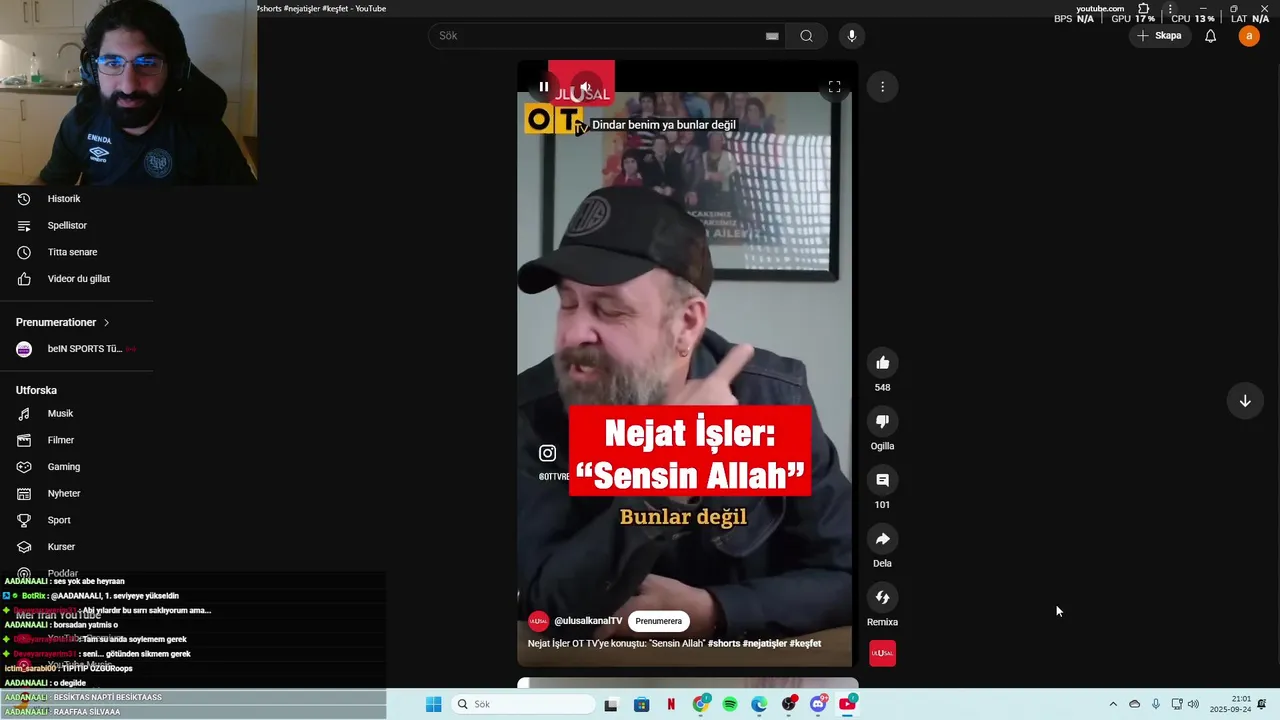The width and height of the screenshot is (1280, 720).
Task: Open the orange account avatar menu
Action: point(1249,36)
